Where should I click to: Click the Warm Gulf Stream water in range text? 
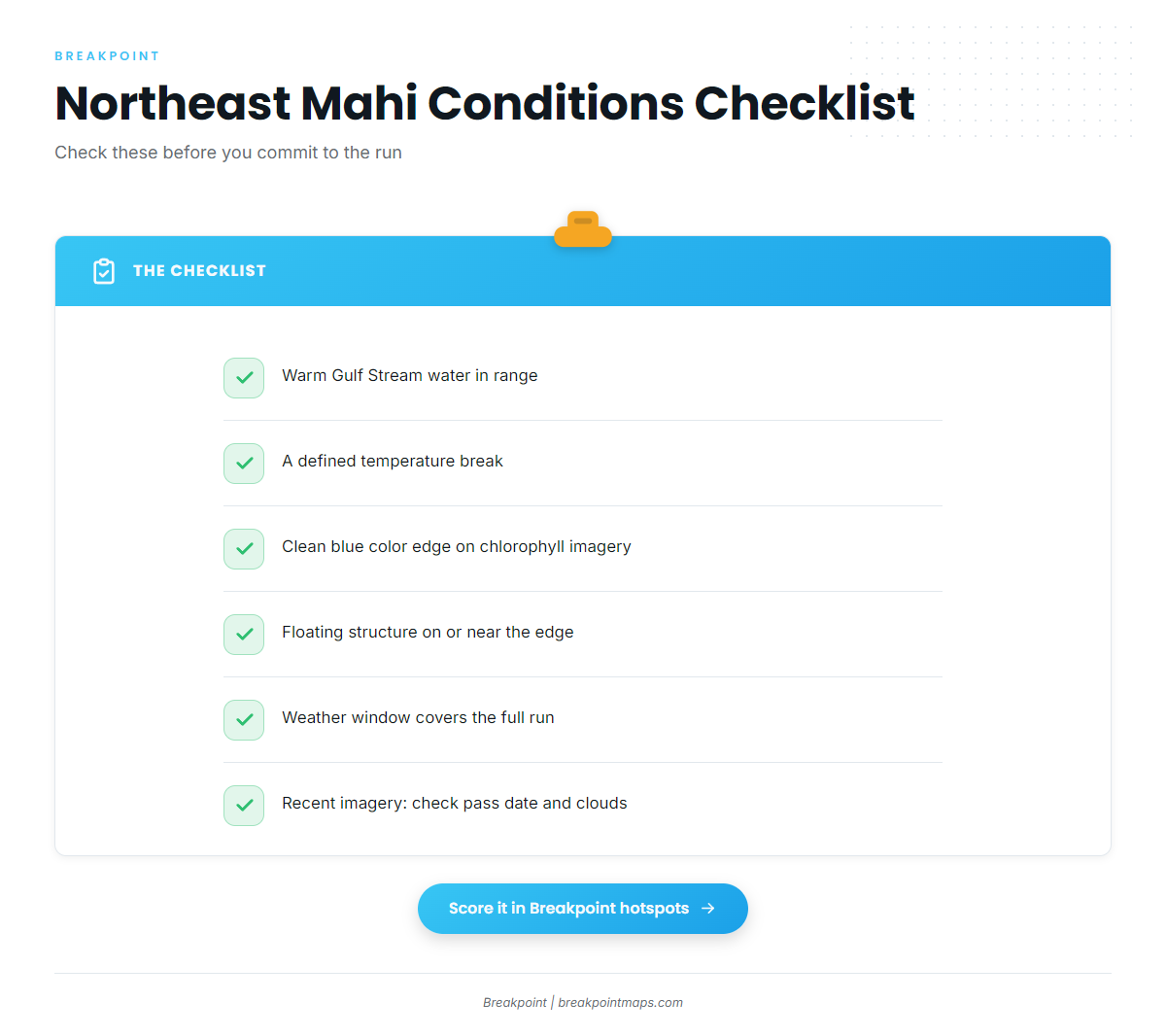410,376
